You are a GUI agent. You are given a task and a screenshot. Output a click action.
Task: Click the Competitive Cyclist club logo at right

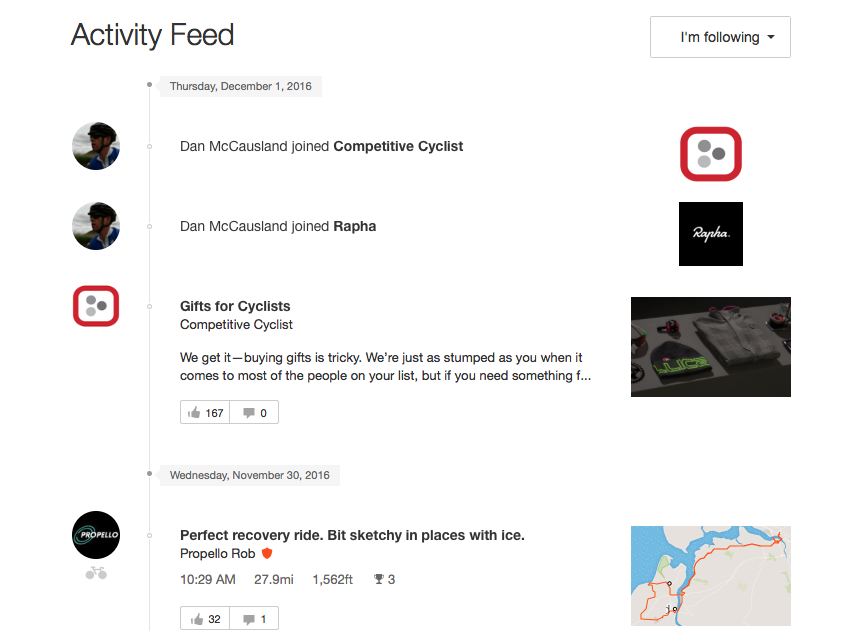711,154
